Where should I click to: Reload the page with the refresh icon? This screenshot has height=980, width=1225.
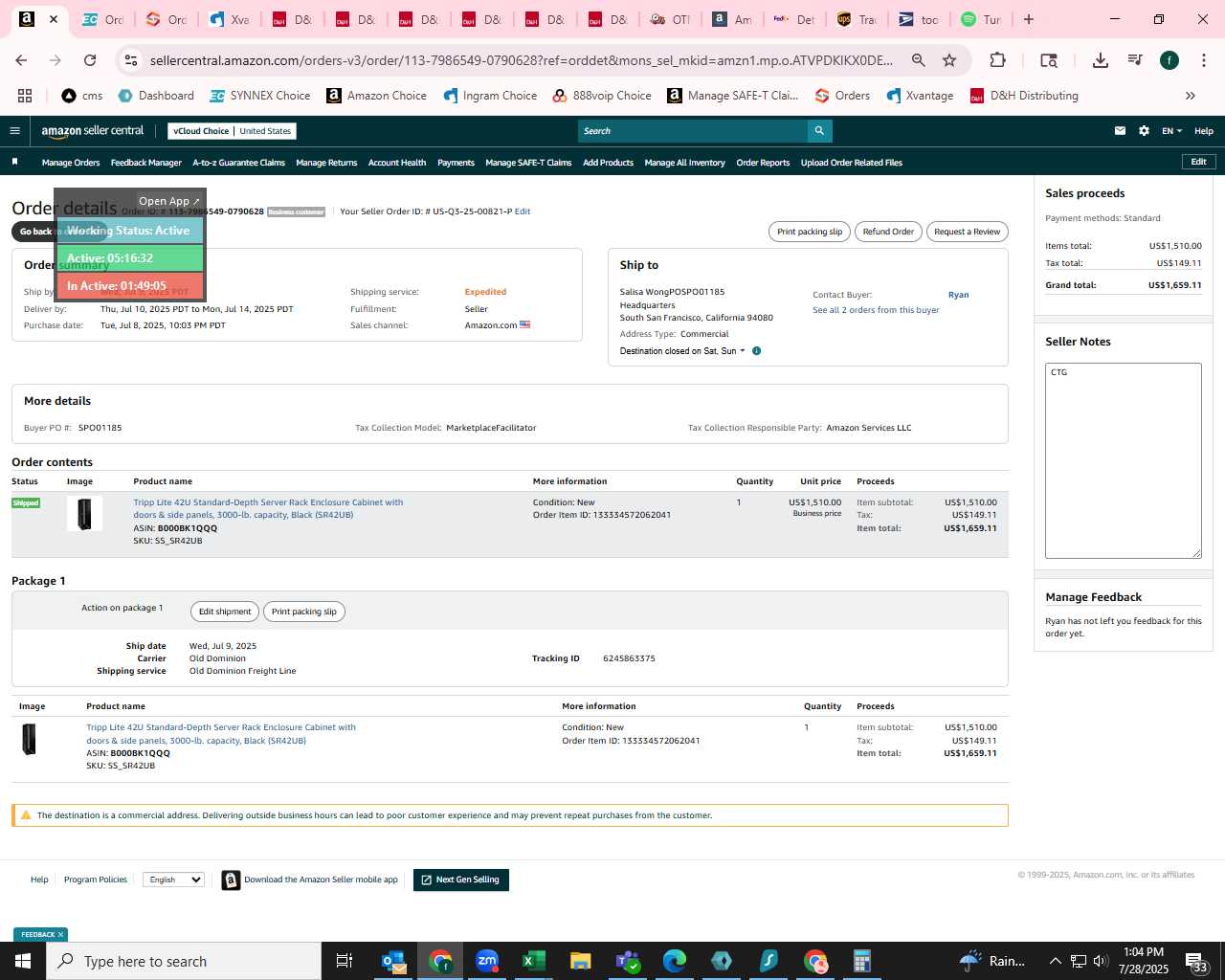(x=90, y=60)
